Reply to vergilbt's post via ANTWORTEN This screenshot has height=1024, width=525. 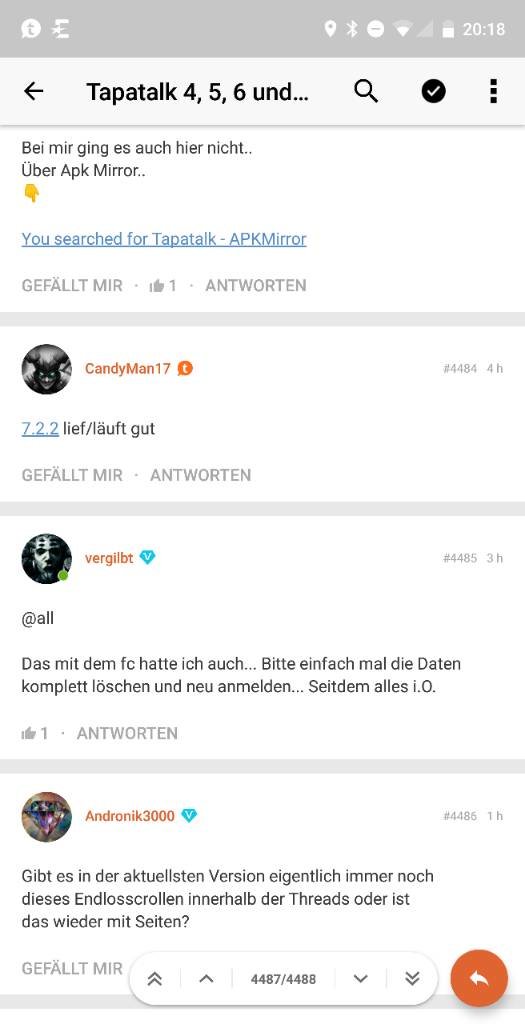[127, 733]
